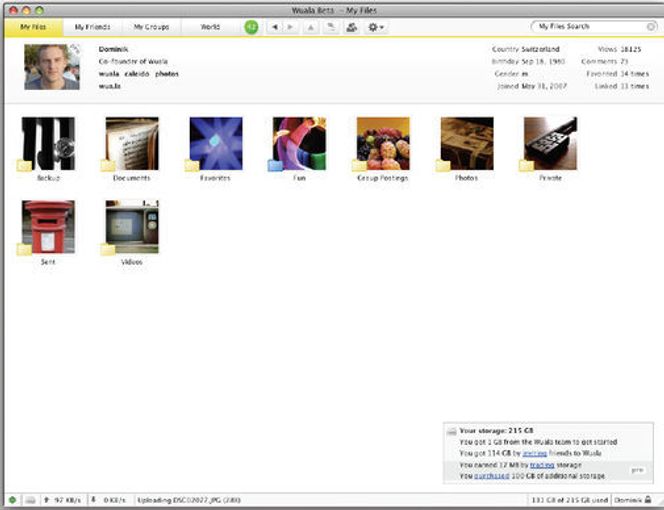Click the Joined date text

pos(532,86)
